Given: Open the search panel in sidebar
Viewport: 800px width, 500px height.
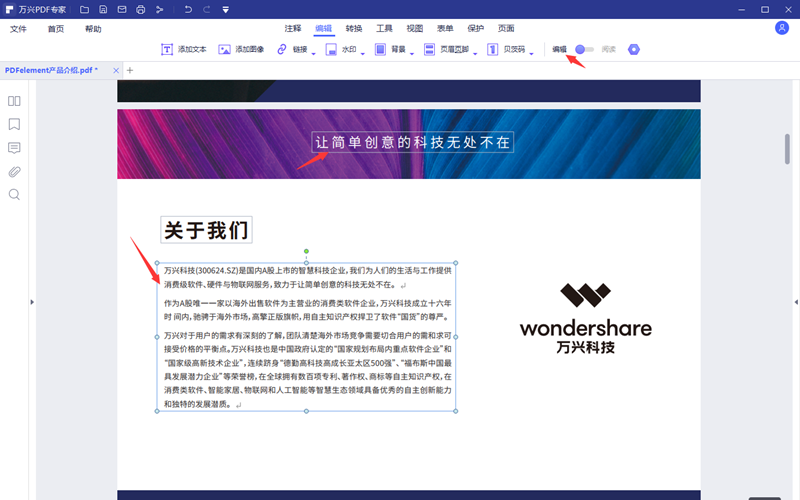Looking at the screenshot, I should [x=14, y=194].
